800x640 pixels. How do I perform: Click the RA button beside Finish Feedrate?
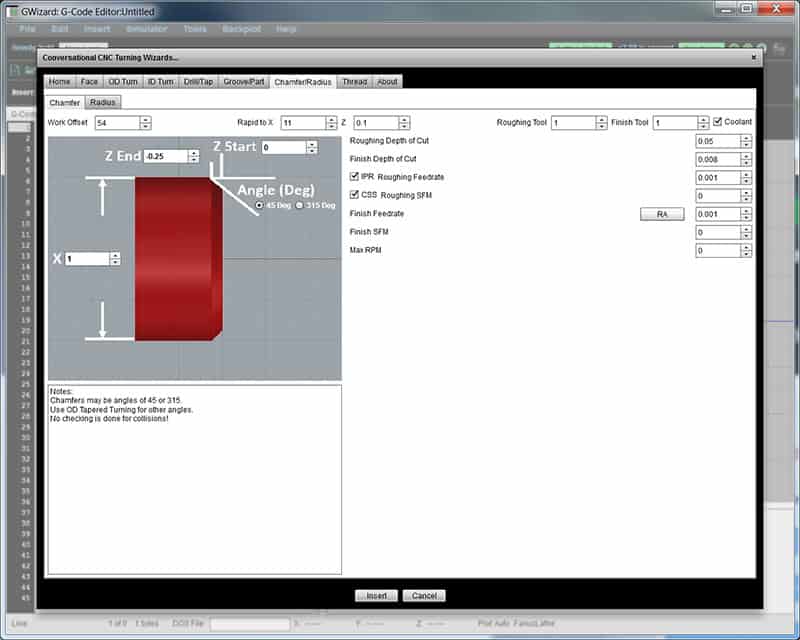tap(662, 213)
